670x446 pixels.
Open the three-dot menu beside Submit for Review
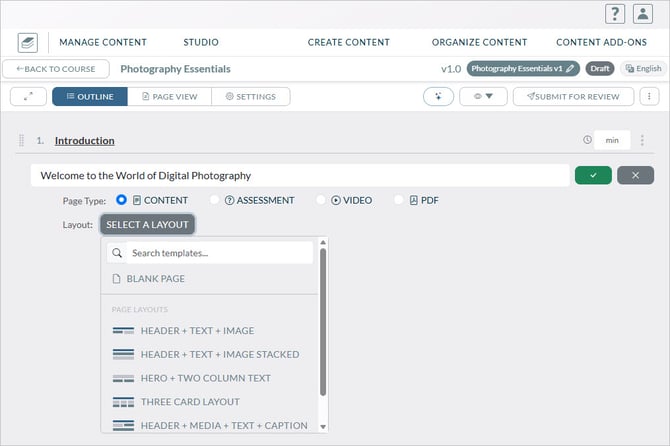click(649, 97)
